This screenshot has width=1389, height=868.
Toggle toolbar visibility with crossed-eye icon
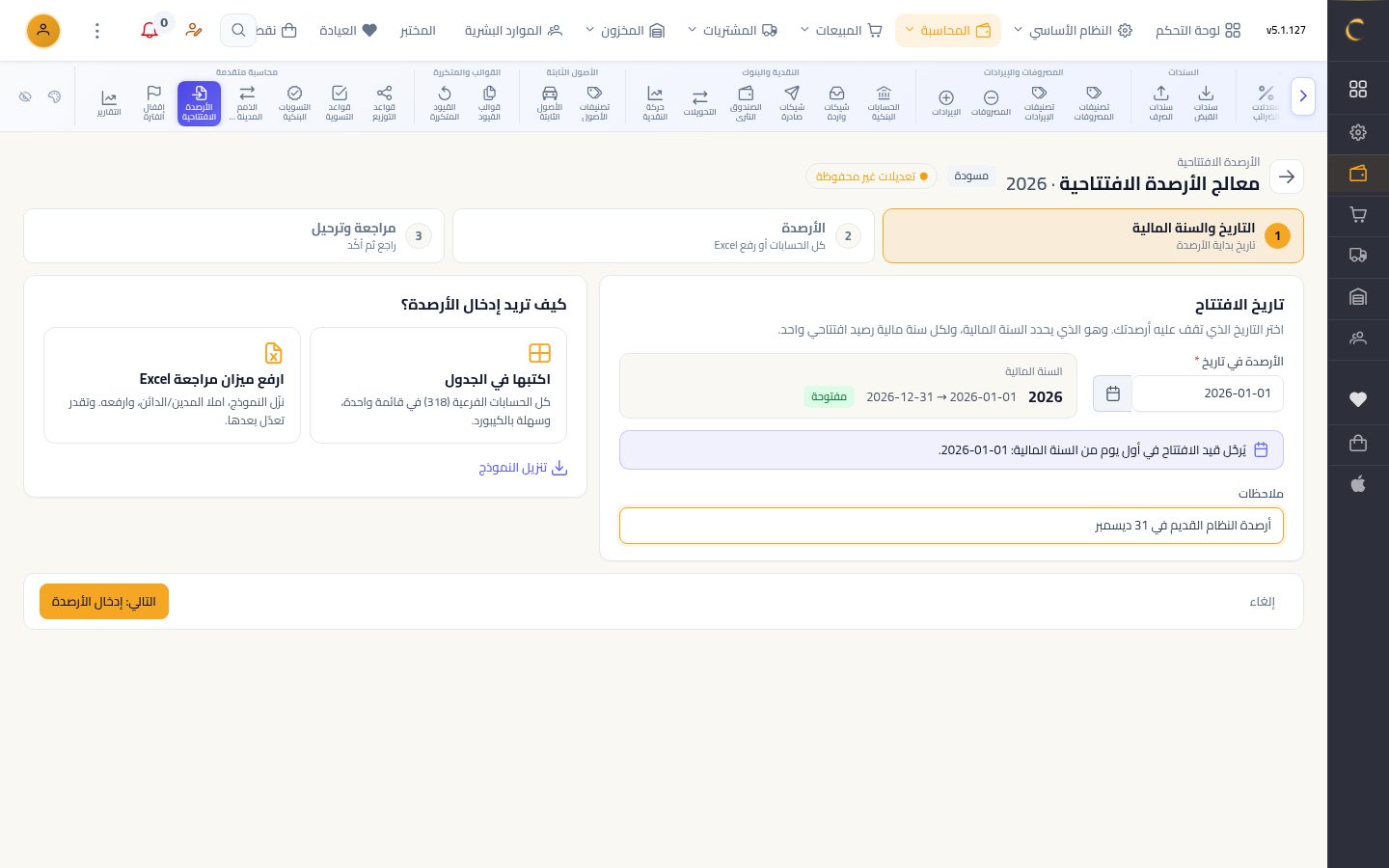coord(25,96)
